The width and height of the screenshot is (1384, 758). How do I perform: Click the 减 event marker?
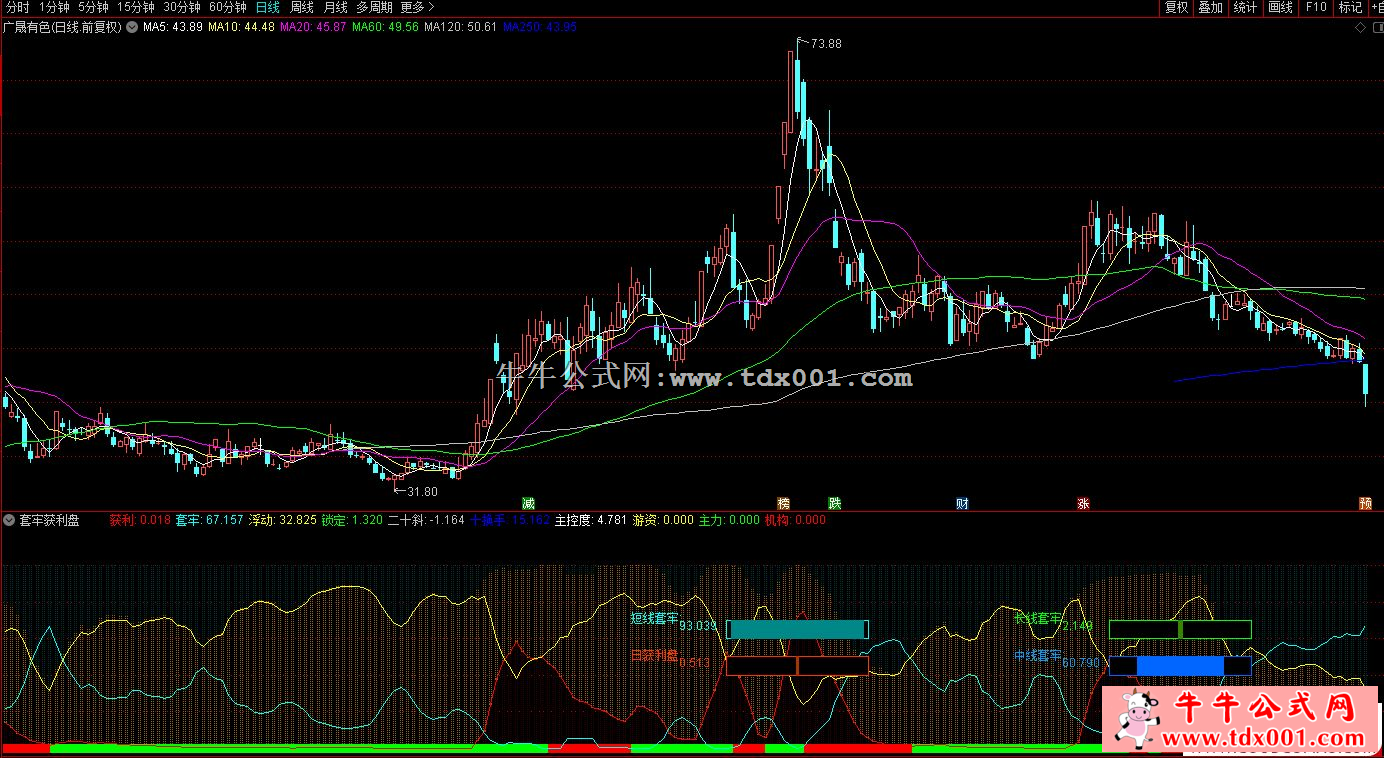(529, 503)
